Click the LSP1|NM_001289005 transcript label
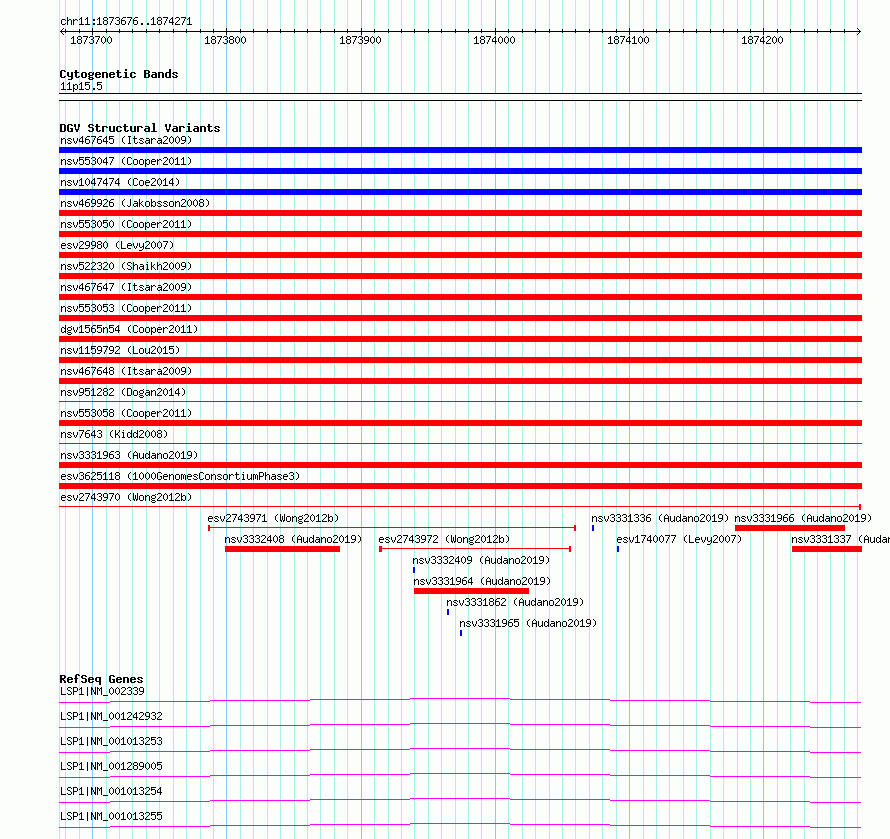Viewport: 890px width, 839px height. (111, 766)
